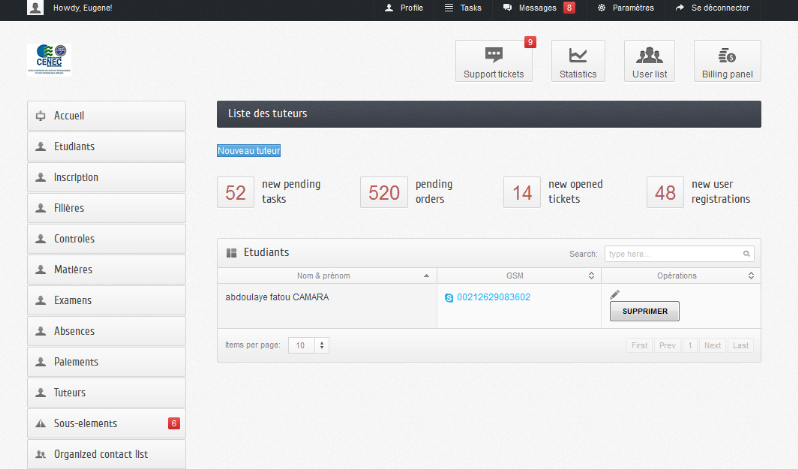This screenshot has width=798, height=469.
Task: Open Messages in the top bar
Action: click(x=538, y=7)
